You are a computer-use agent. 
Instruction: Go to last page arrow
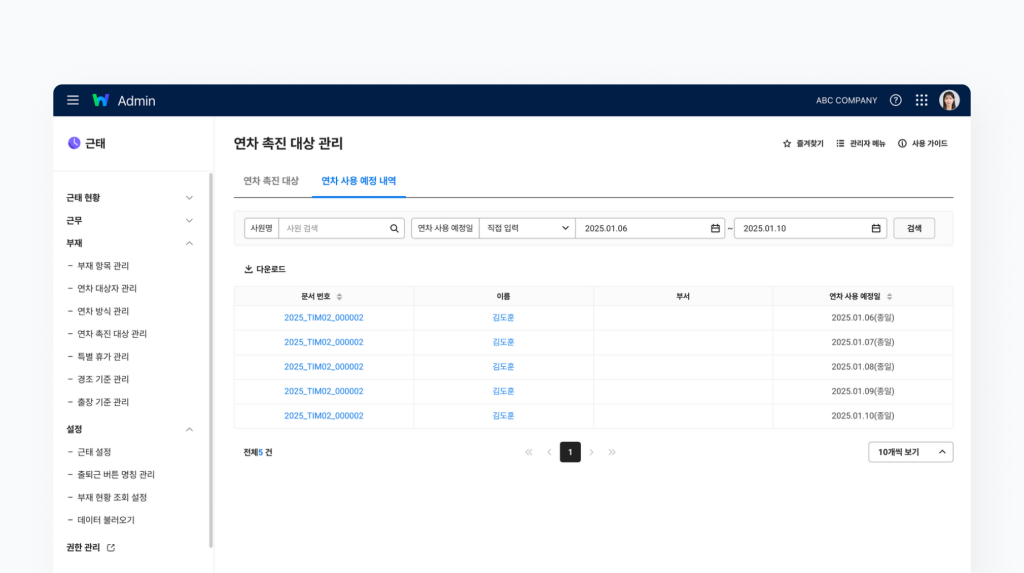(612, 452)
